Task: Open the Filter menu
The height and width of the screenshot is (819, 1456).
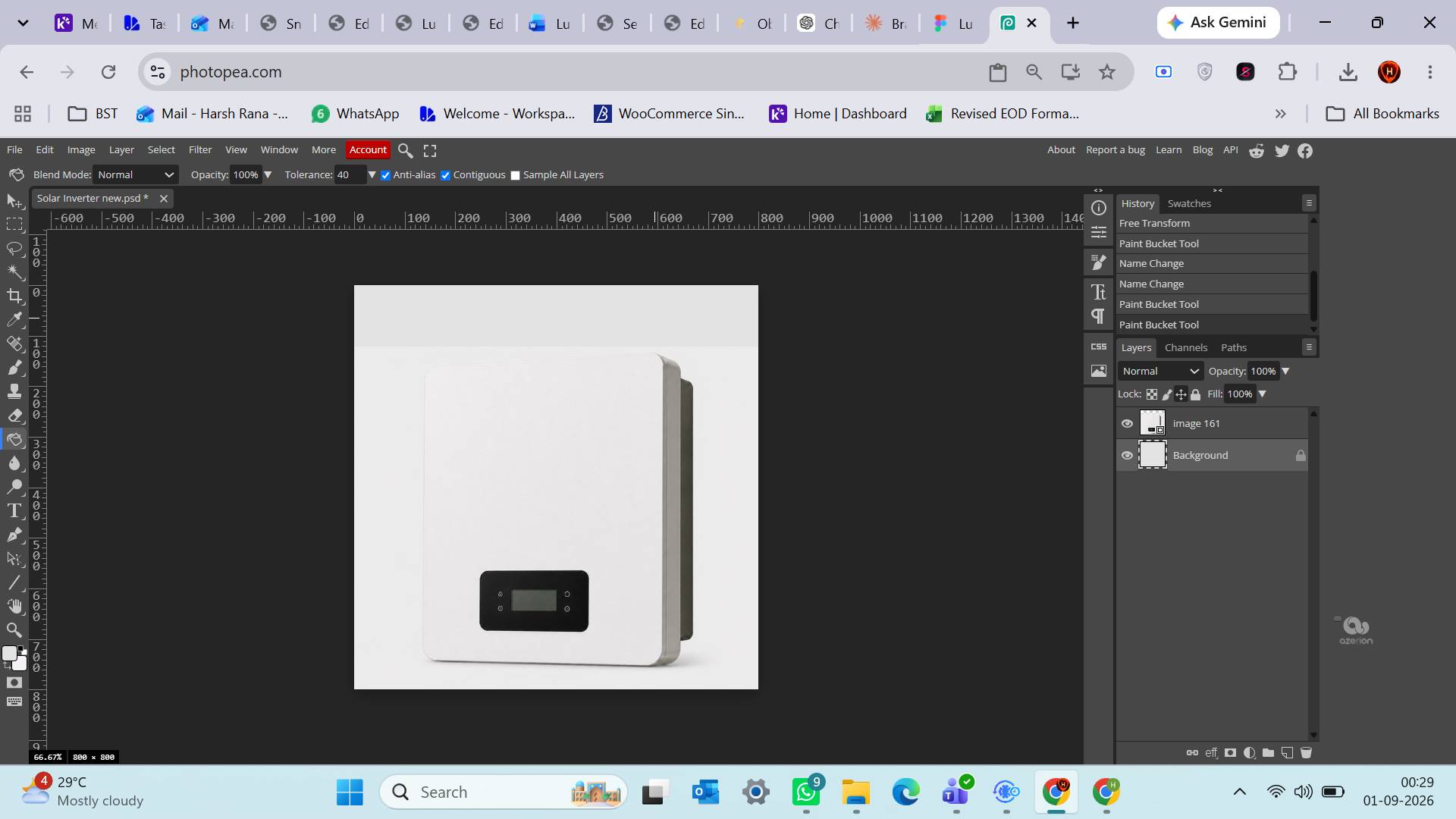Action: [200, 150]
